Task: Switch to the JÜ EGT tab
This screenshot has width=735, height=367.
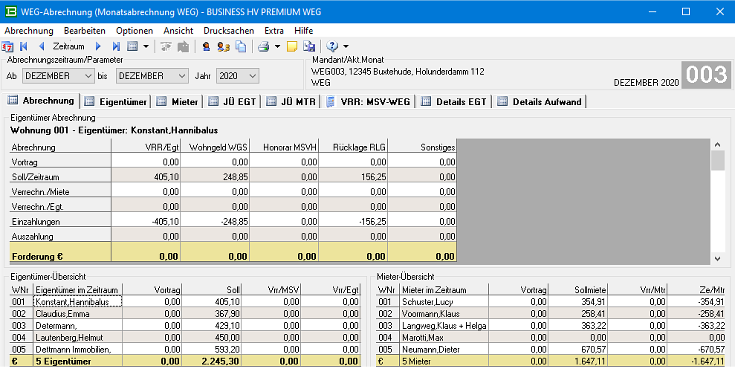Action: pos(233,102)
